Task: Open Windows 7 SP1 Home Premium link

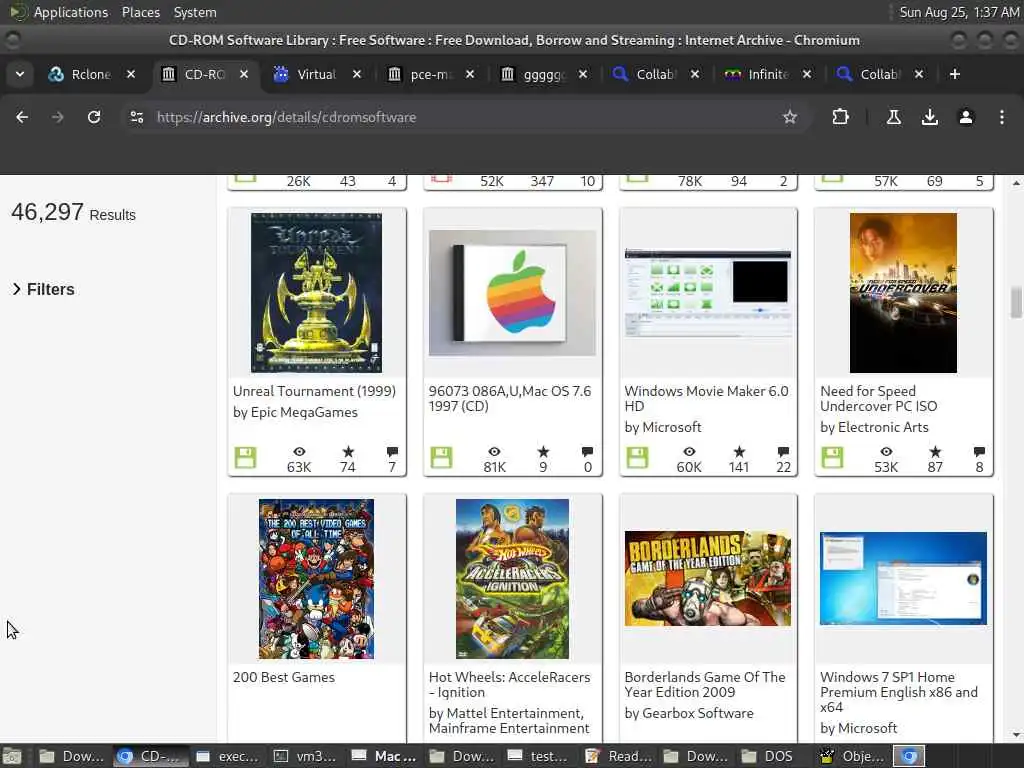Action: [x=899, y=692]
